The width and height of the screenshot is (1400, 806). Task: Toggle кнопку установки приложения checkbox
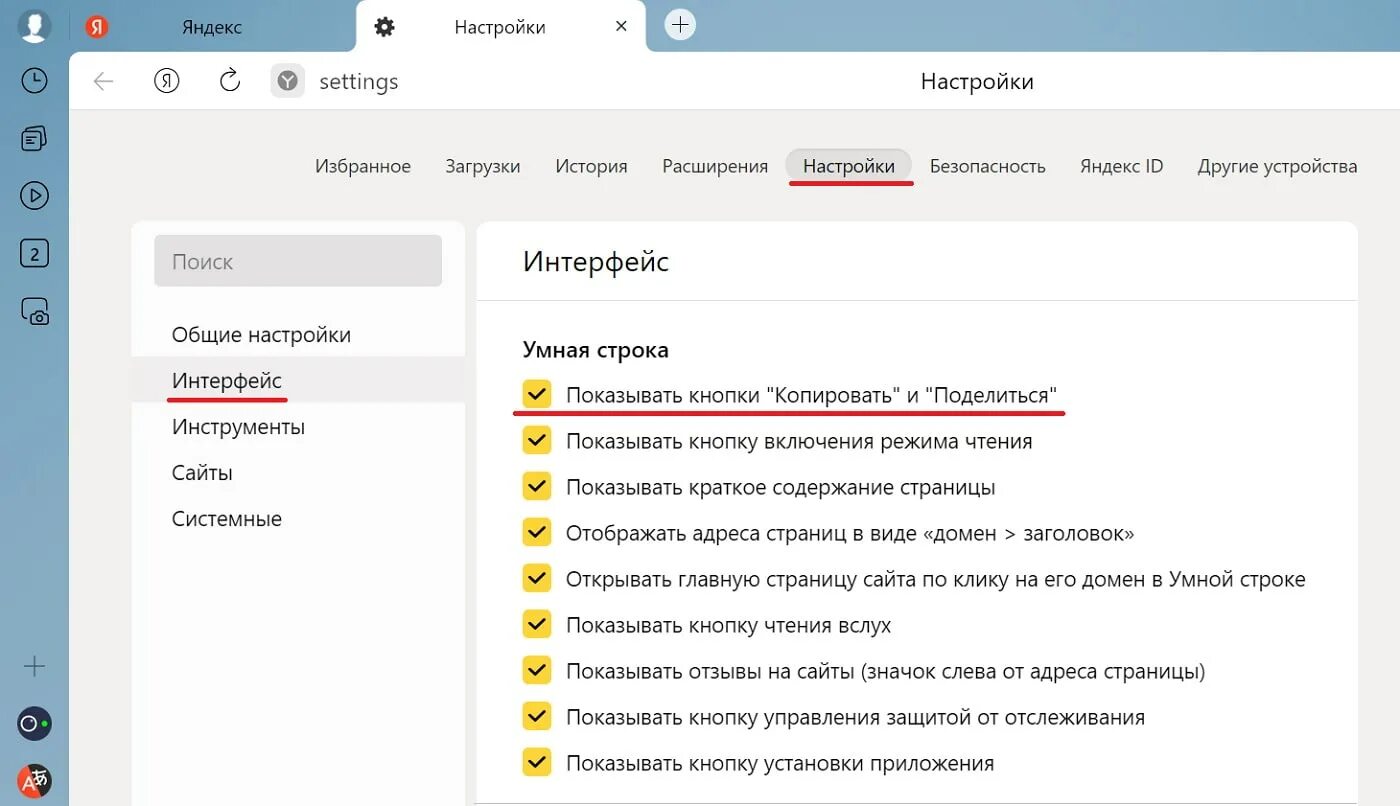[537, 763]
